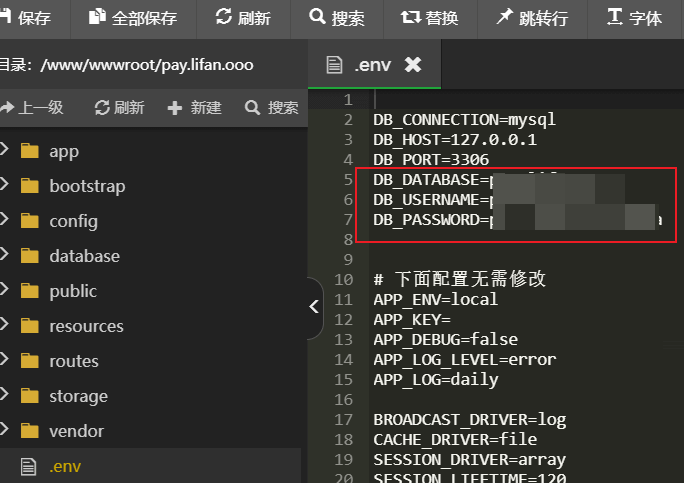This screenshot has height=483, width=684.
Task: Close the .env tab with the X
Action: [x=413, y=65]
